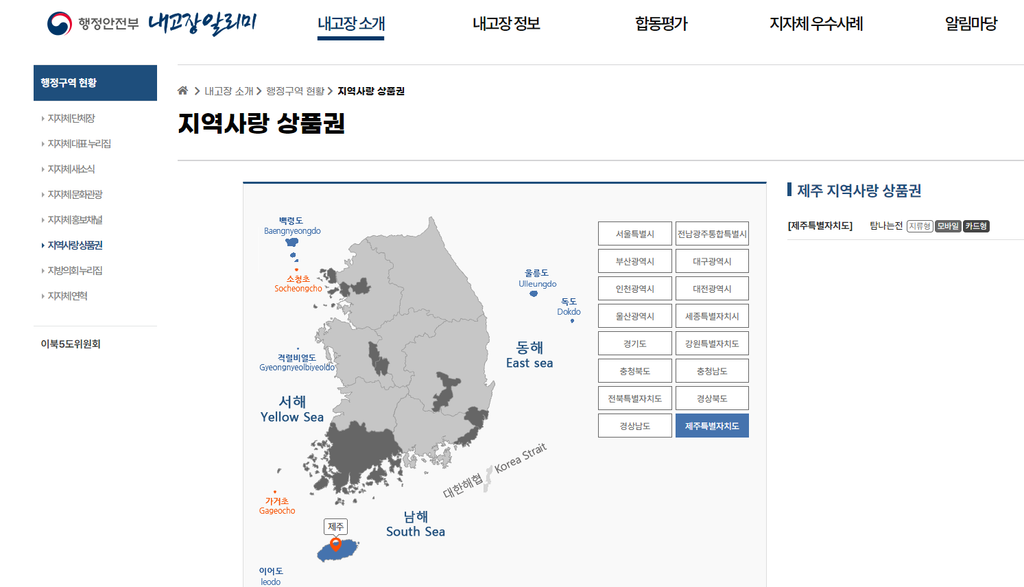
Task: Open 지방의회누리집 in sidebar
Action: coord(75,270)
